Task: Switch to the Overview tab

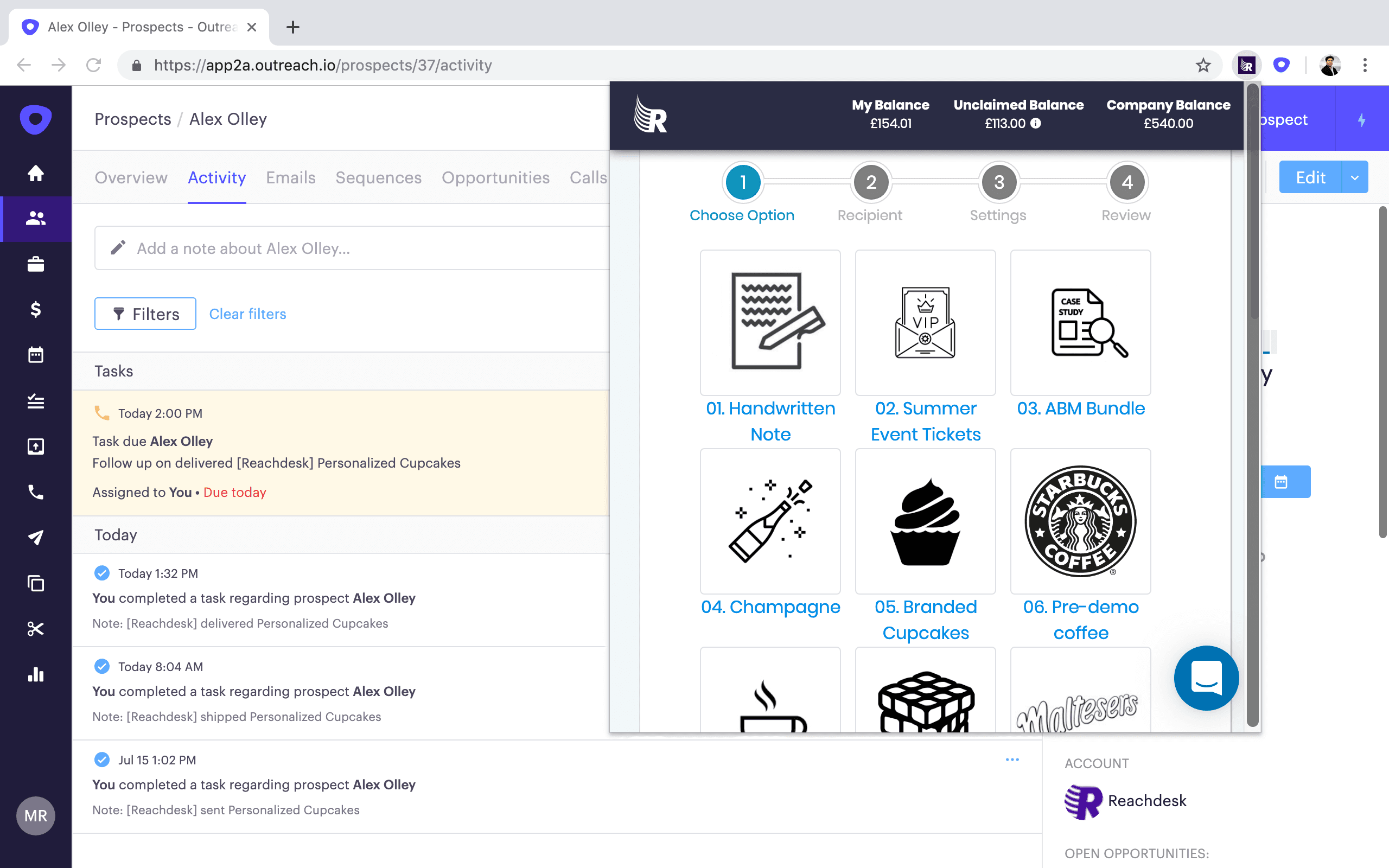Action: point(131,178)
